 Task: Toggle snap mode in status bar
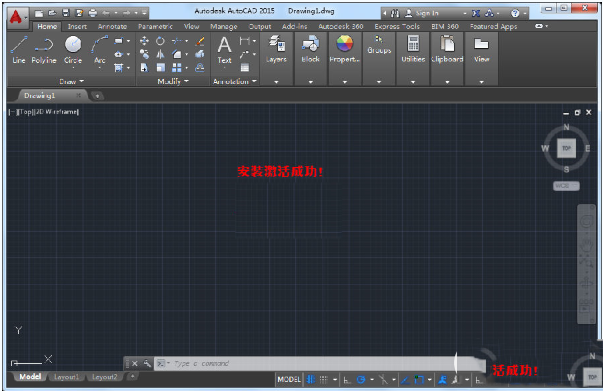click(324, 380)
